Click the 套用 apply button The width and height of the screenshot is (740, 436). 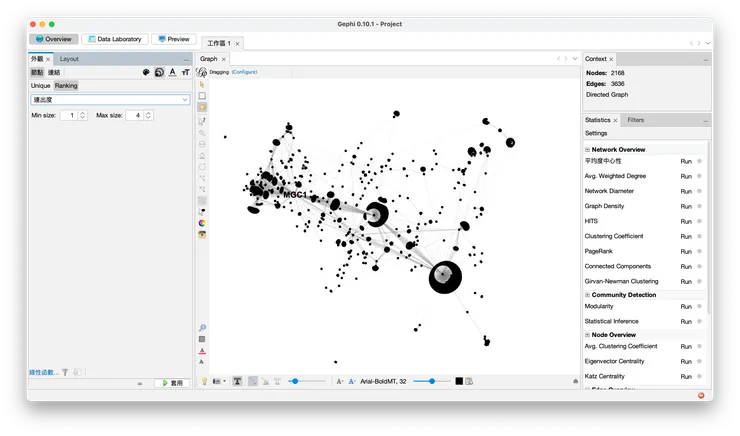(x=172, y=383)
